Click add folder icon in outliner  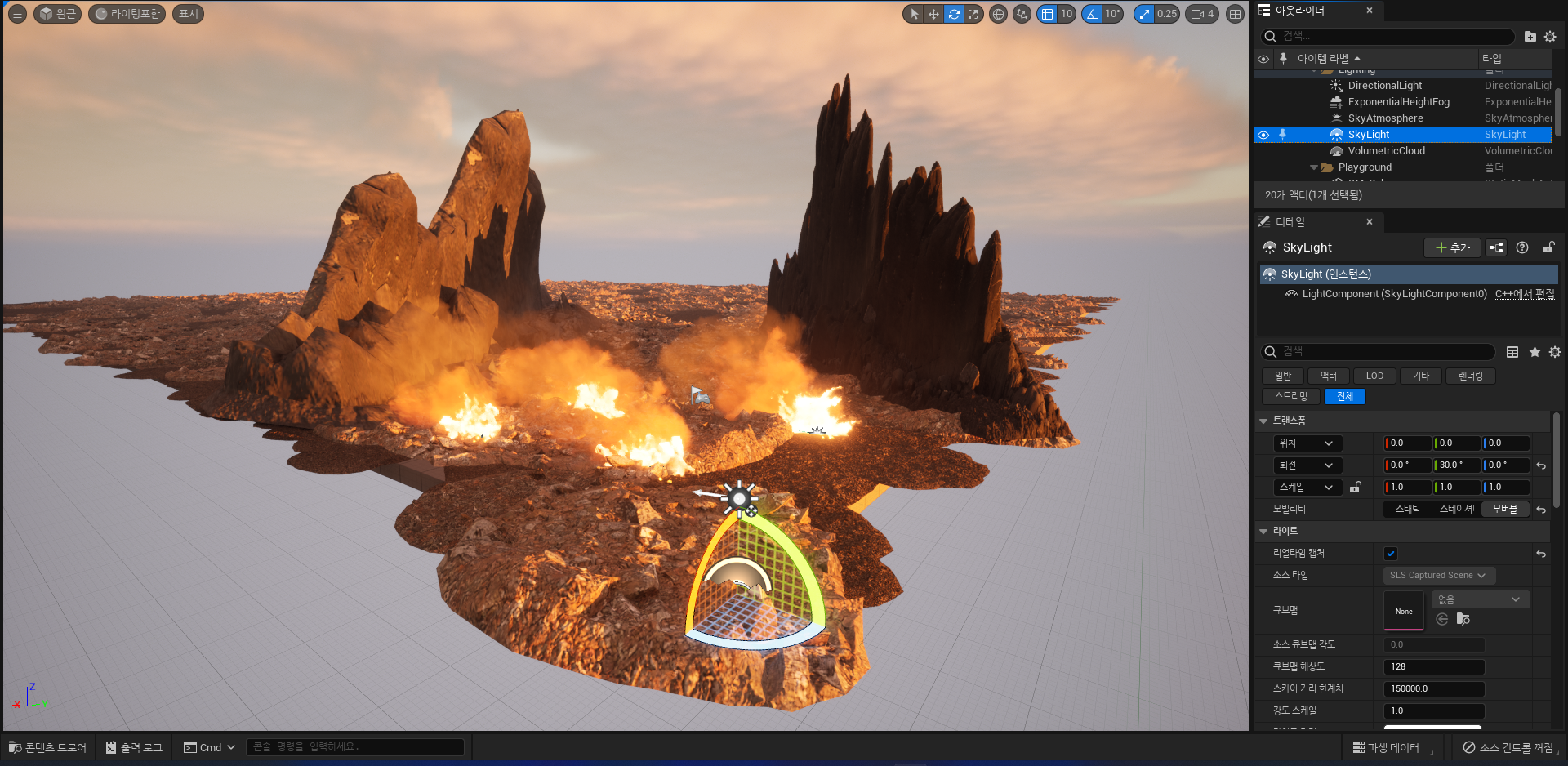[1530, 37]
